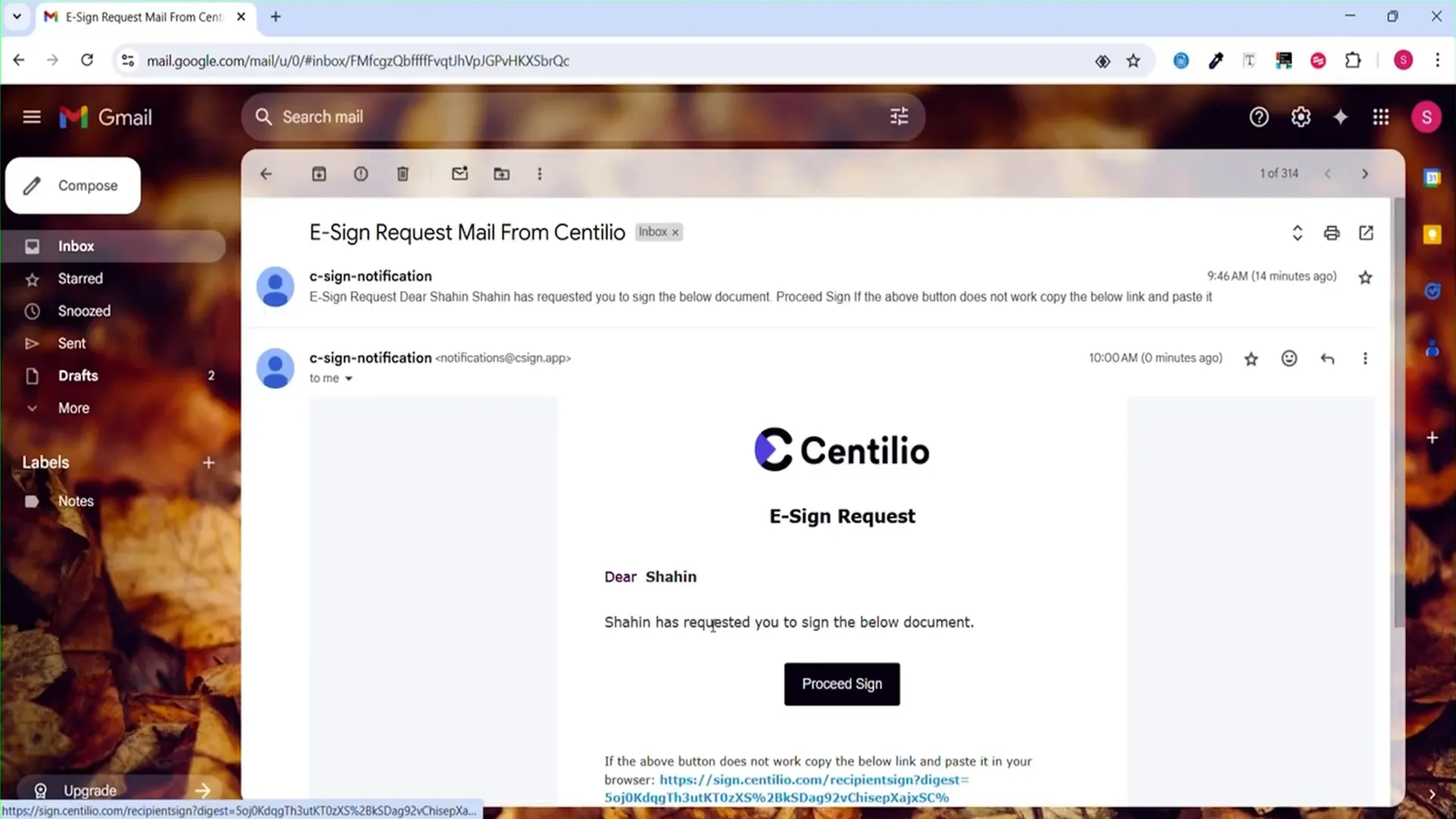The width and height of the screenshot is (1456, 819).
Task: Click the side panel toggle arrow at bottom right
Action: tap(1431, 794)
